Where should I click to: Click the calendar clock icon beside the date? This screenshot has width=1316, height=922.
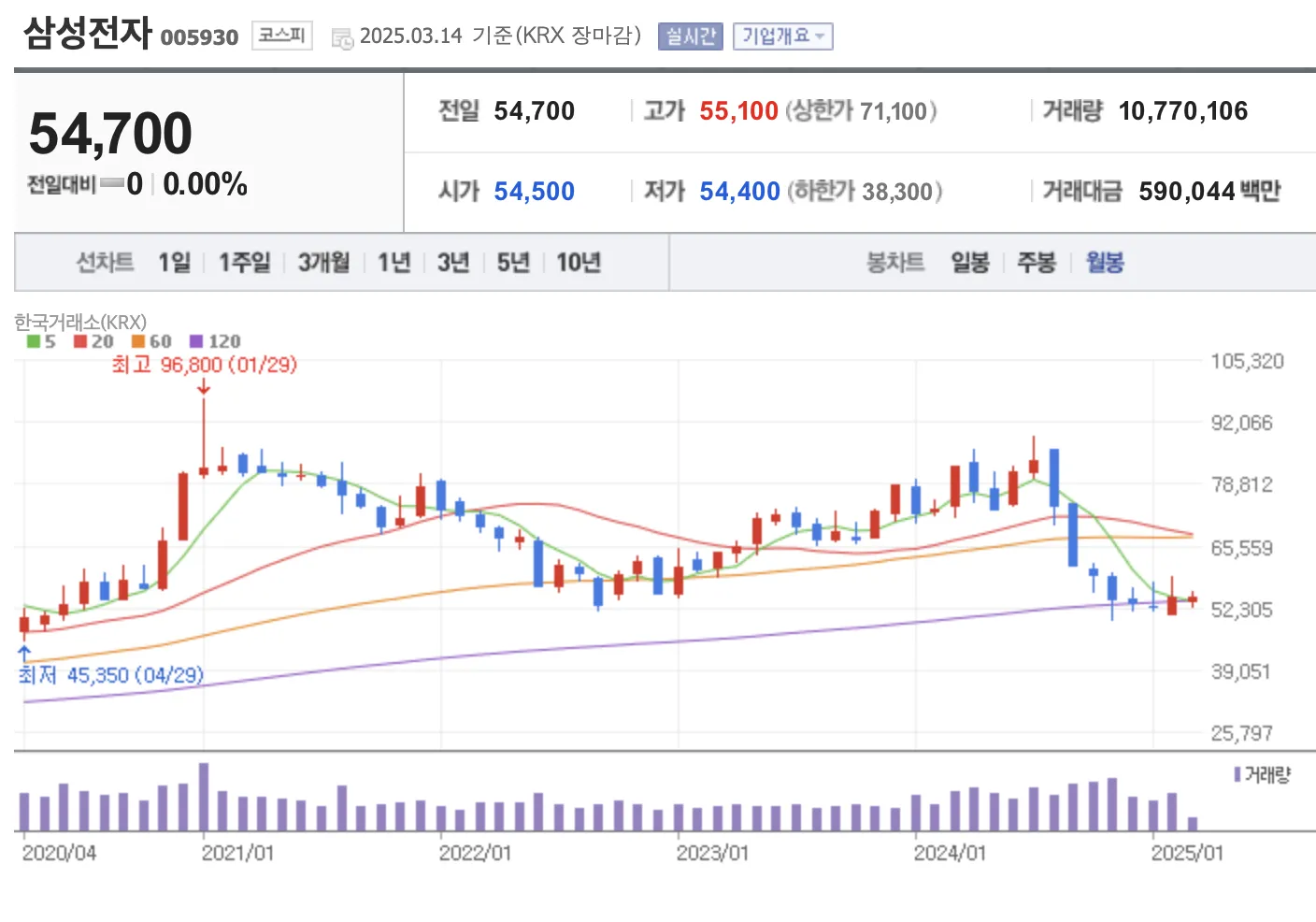(342, 38)
